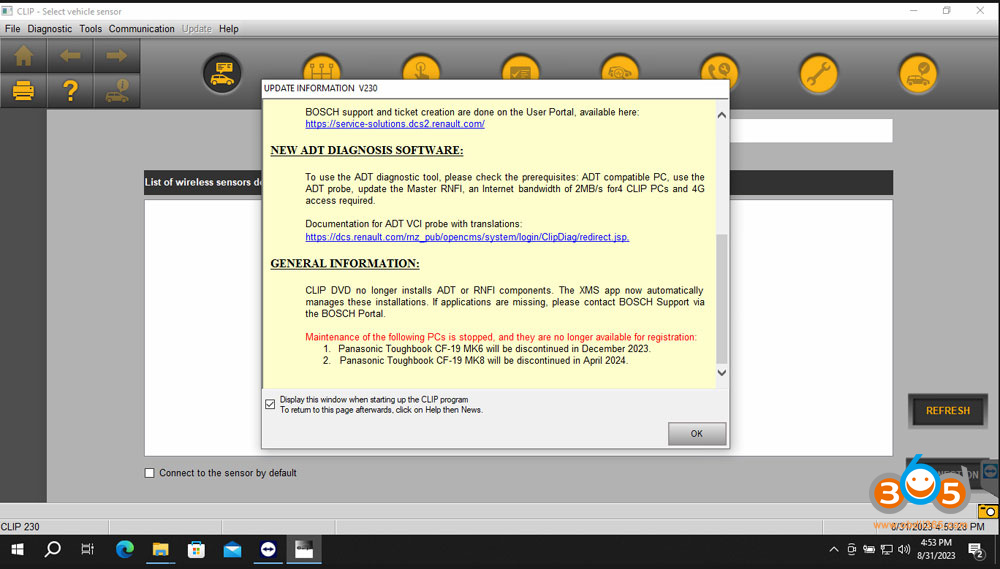
Task: Open taskbar search magnifier
Action: click(52, 549)
